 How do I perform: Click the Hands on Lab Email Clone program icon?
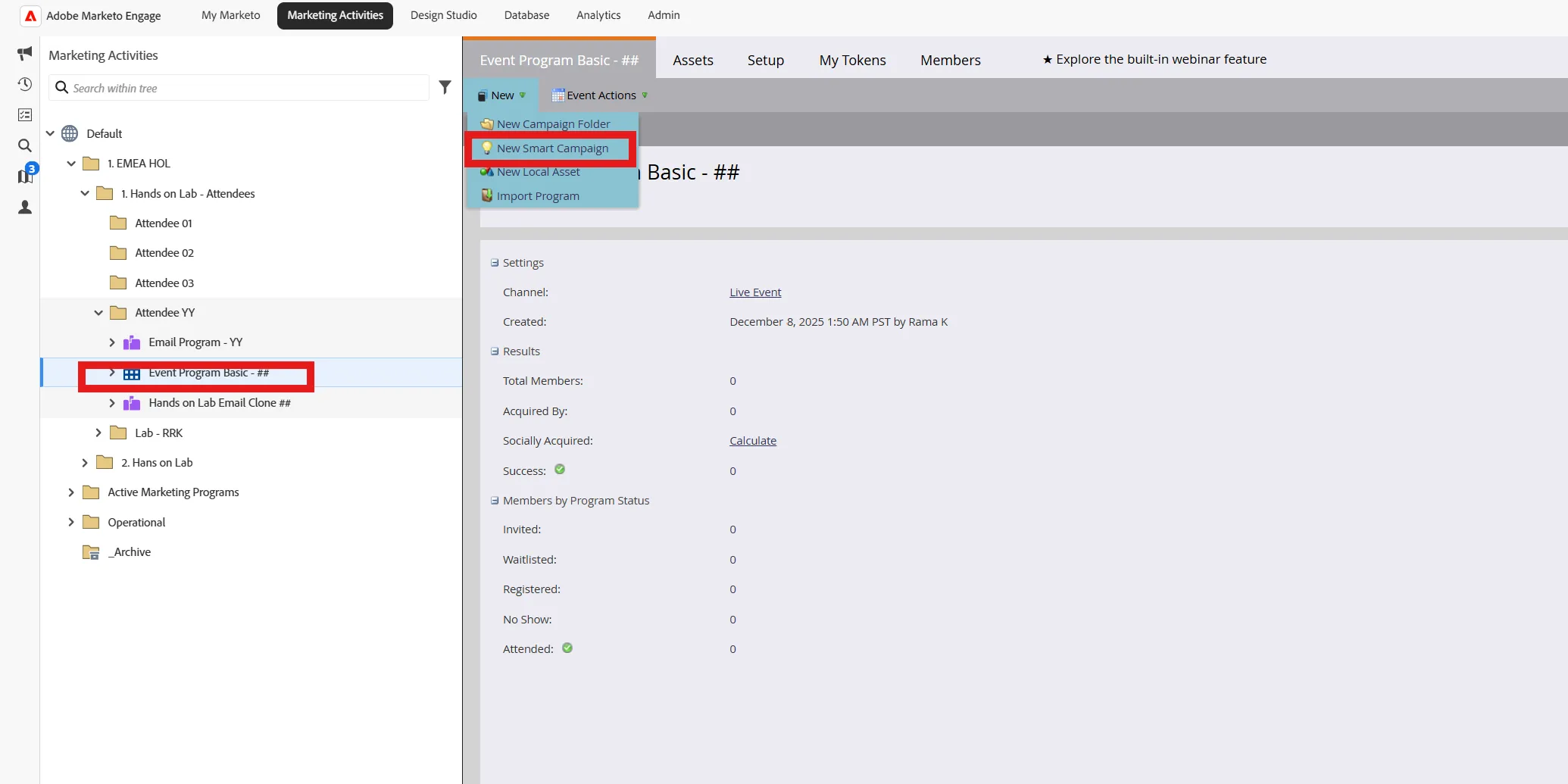[132, 403]
